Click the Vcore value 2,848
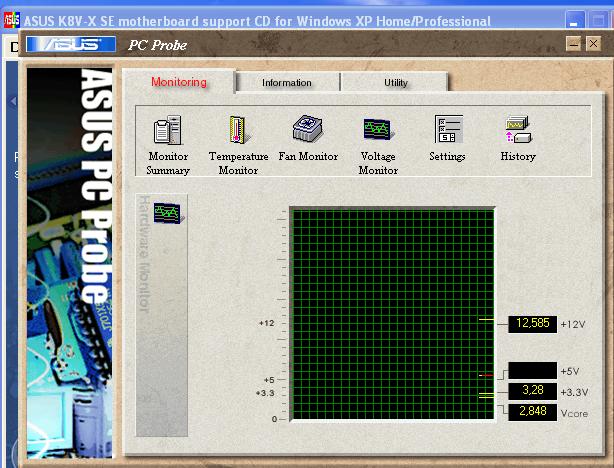Viewport: 614px width, 468px height. 533,412
